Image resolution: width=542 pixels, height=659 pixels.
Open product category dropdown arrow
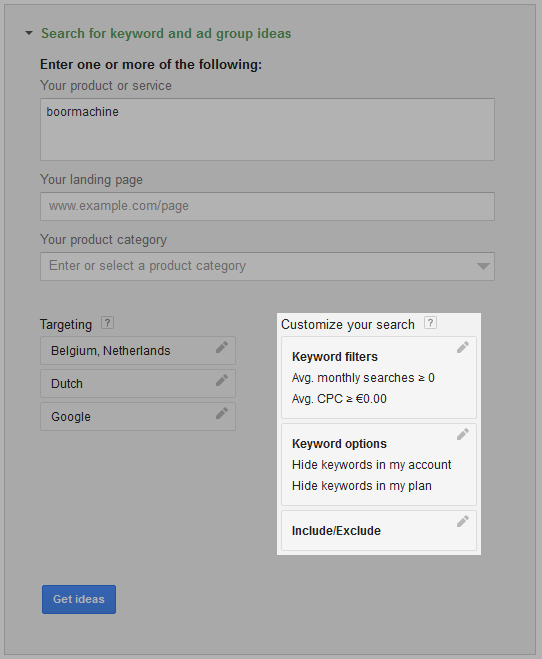(483, 266)
